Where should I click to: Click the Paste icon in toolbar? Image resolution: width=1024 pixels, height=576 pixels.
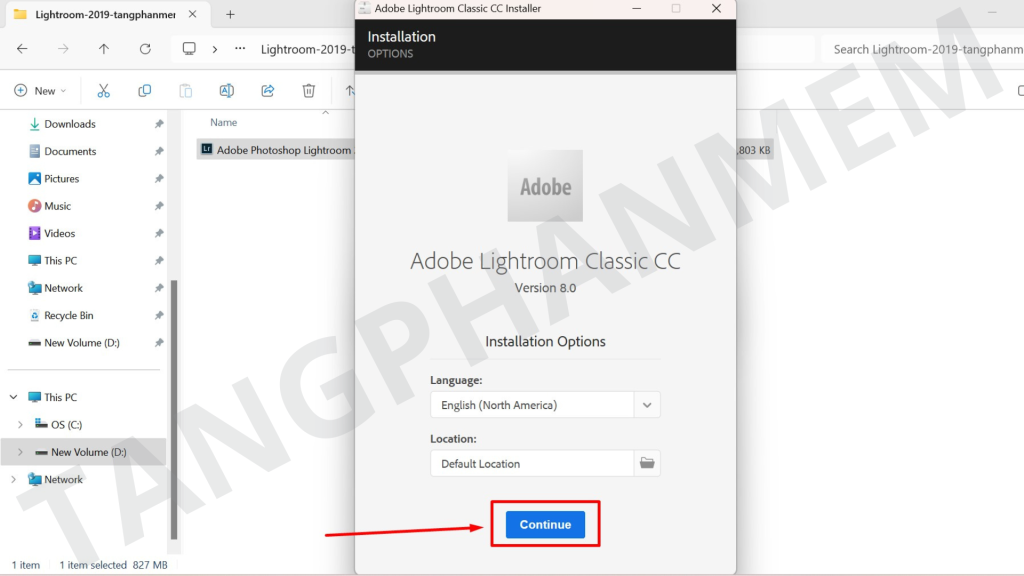[185, 91]
